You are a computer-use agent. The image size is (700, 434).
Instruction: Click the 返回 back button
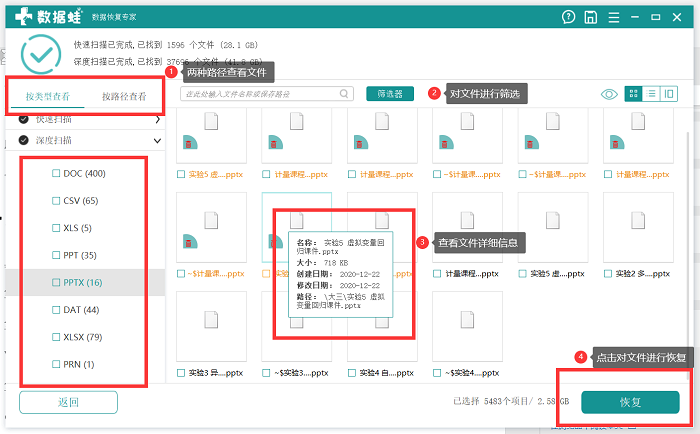click(68, 402)
